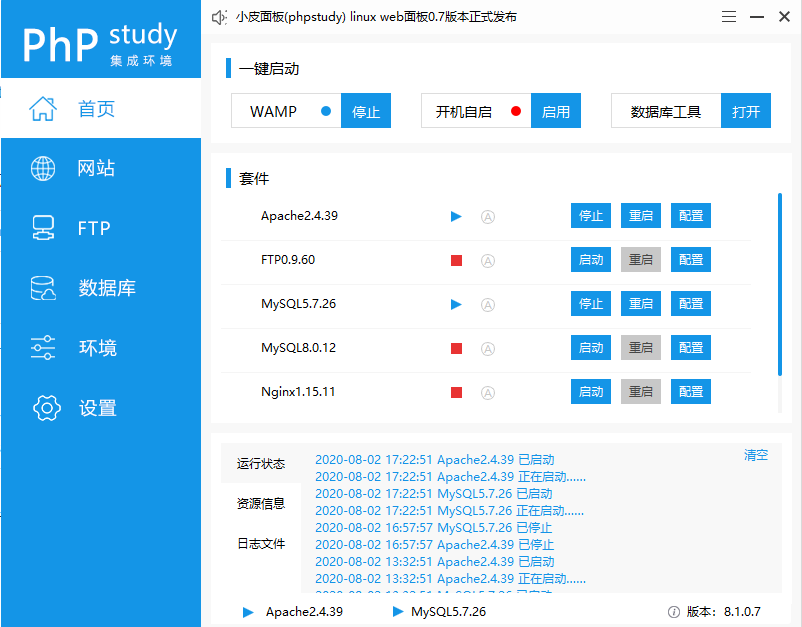Click the announcement speaker icon
802x627 pixels.
[x=219, y=16]
